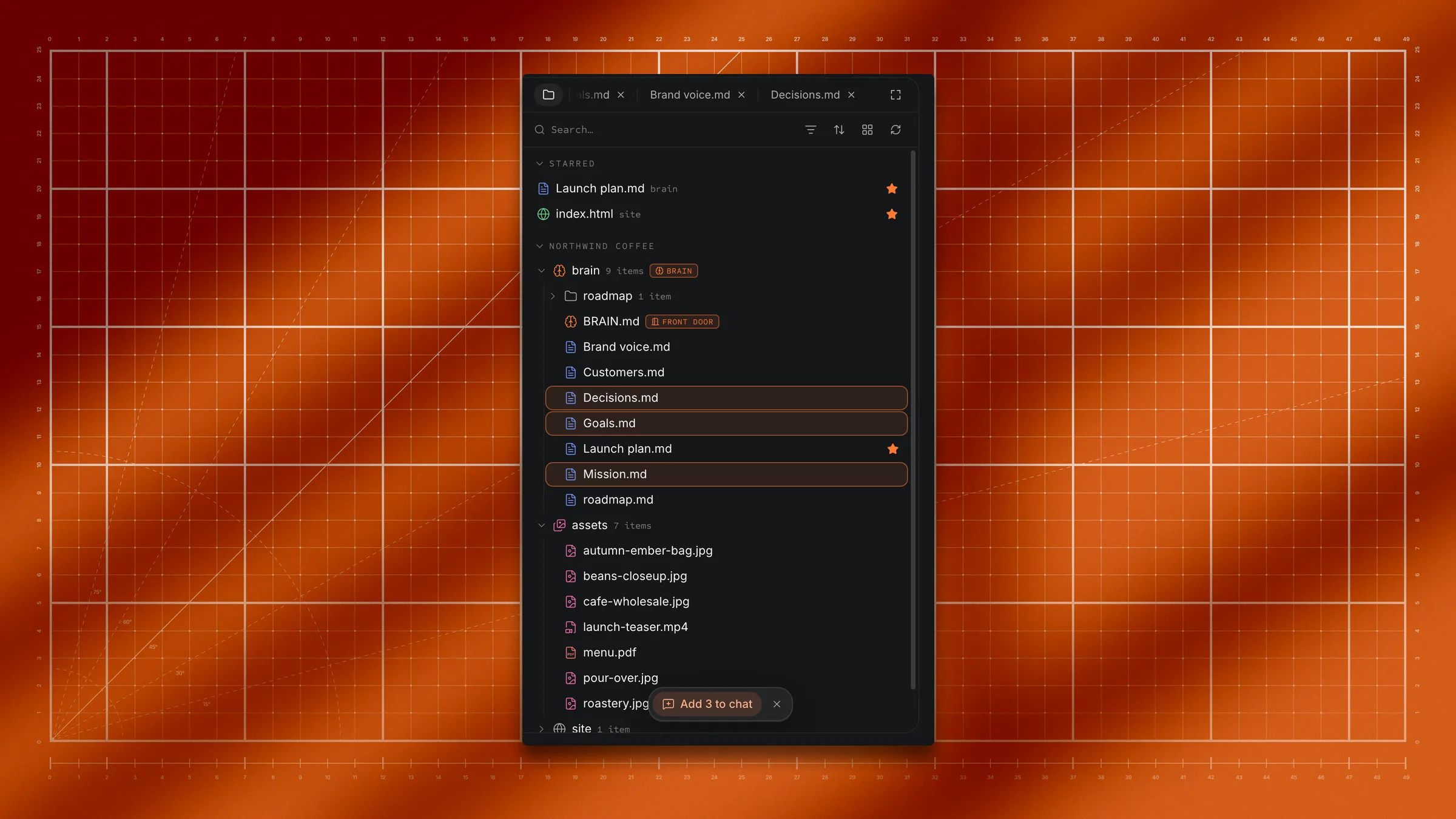The image size is (1456, 819).
Task: Open BRAIN.md file
Action: coord(611,322)
